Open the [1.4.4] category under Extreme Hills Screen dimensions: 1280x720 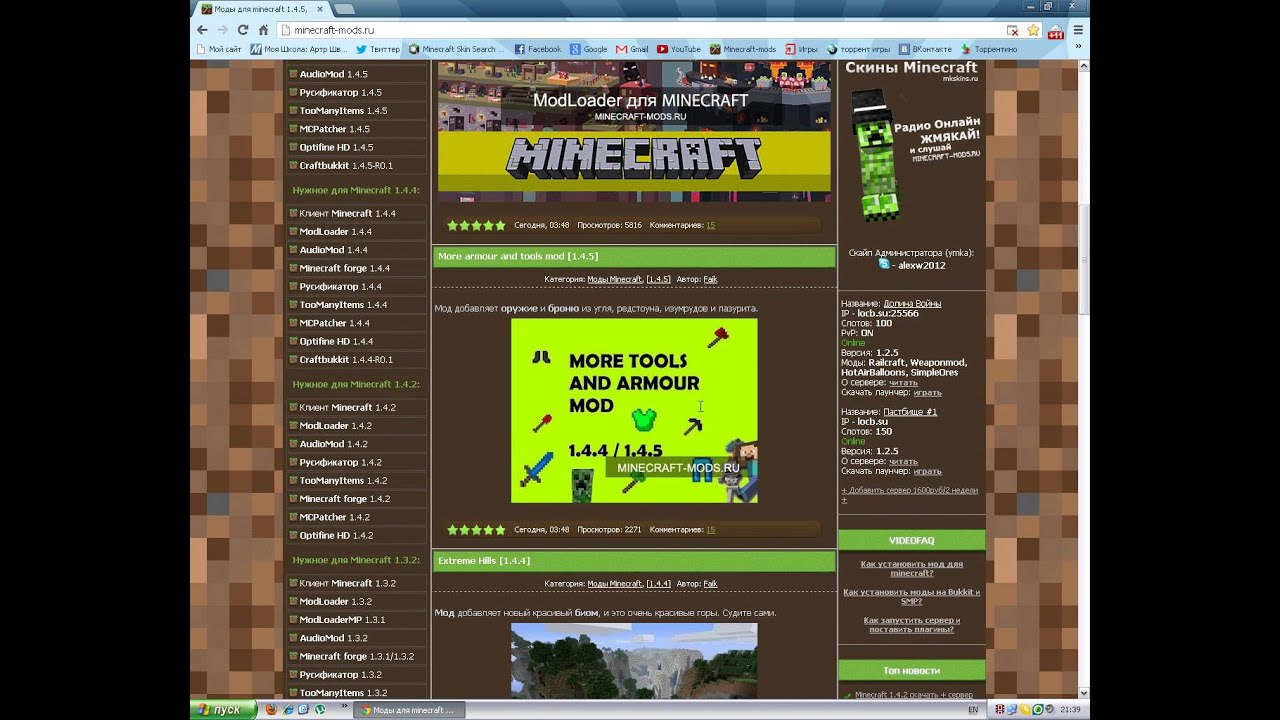pyautogui.click(x=658, y=583)
